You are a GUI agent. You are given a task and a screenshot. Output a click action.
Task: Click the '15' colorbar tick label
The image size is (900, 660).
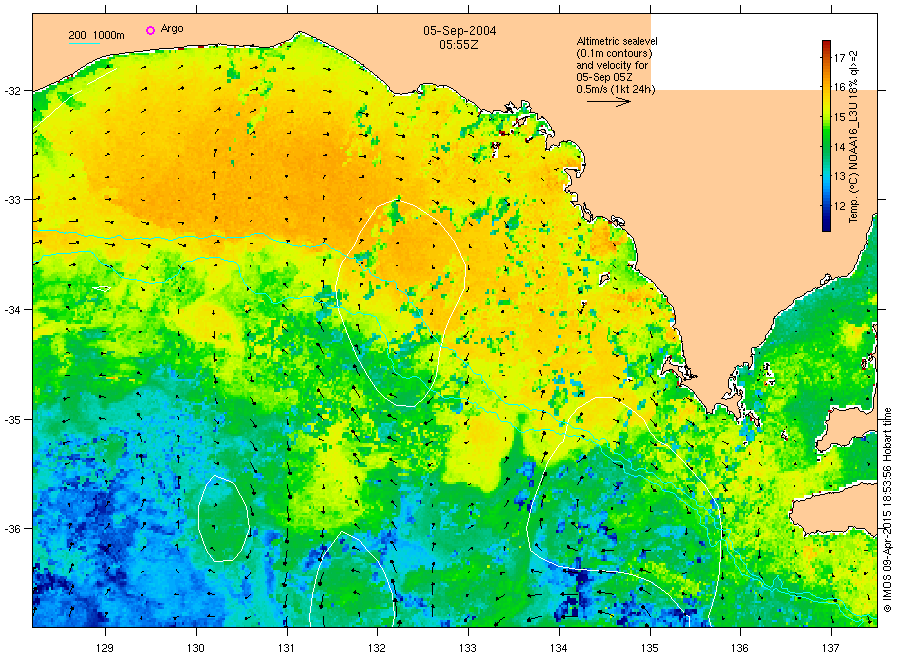pos(839,117)
